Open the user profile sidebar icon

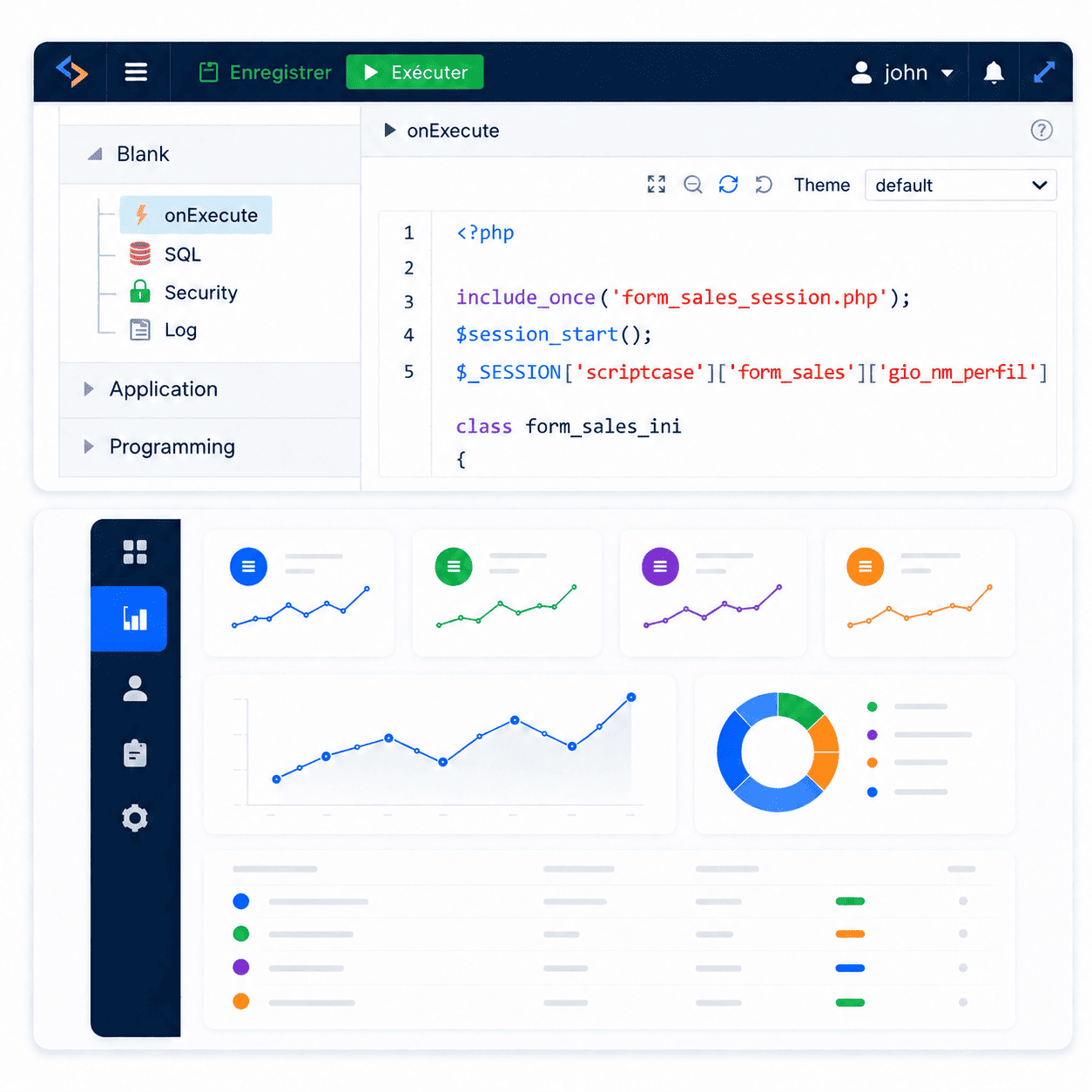pos(135,688)
